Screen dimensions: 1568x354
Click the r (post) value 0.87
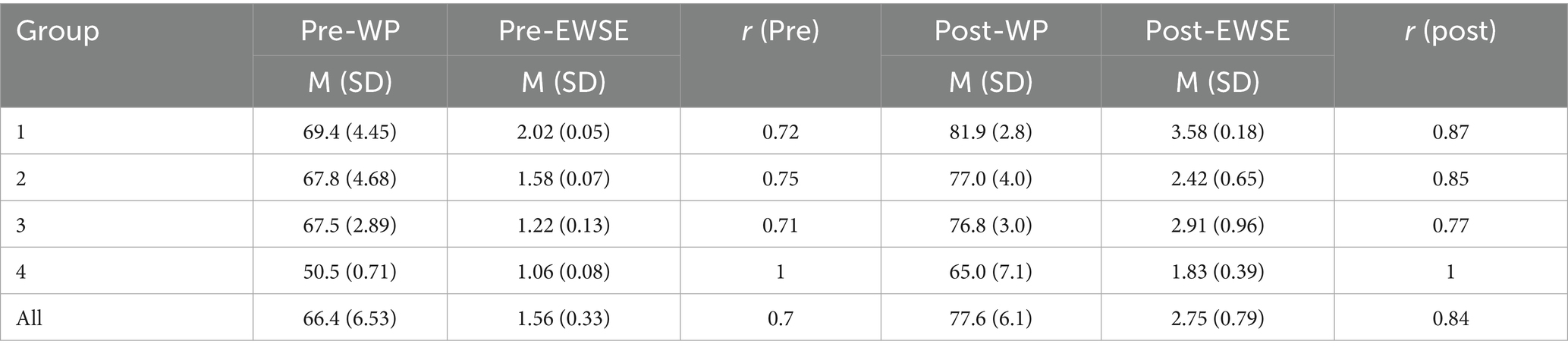tap(1450, 132)
